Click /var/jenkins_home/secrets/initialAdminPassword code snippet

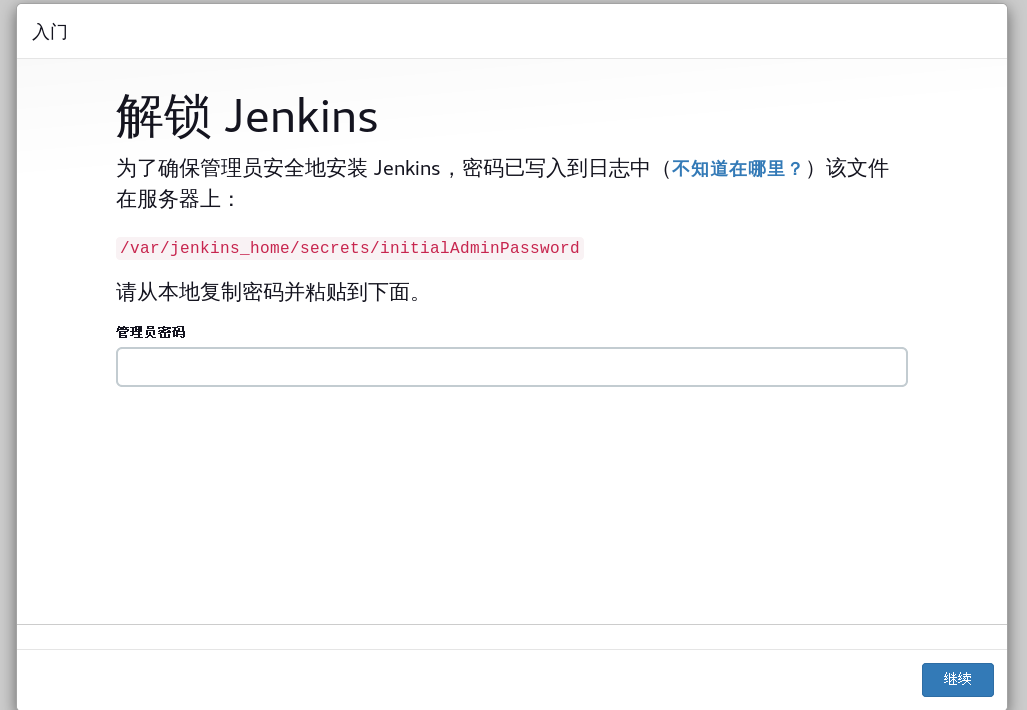pos(349,249)
